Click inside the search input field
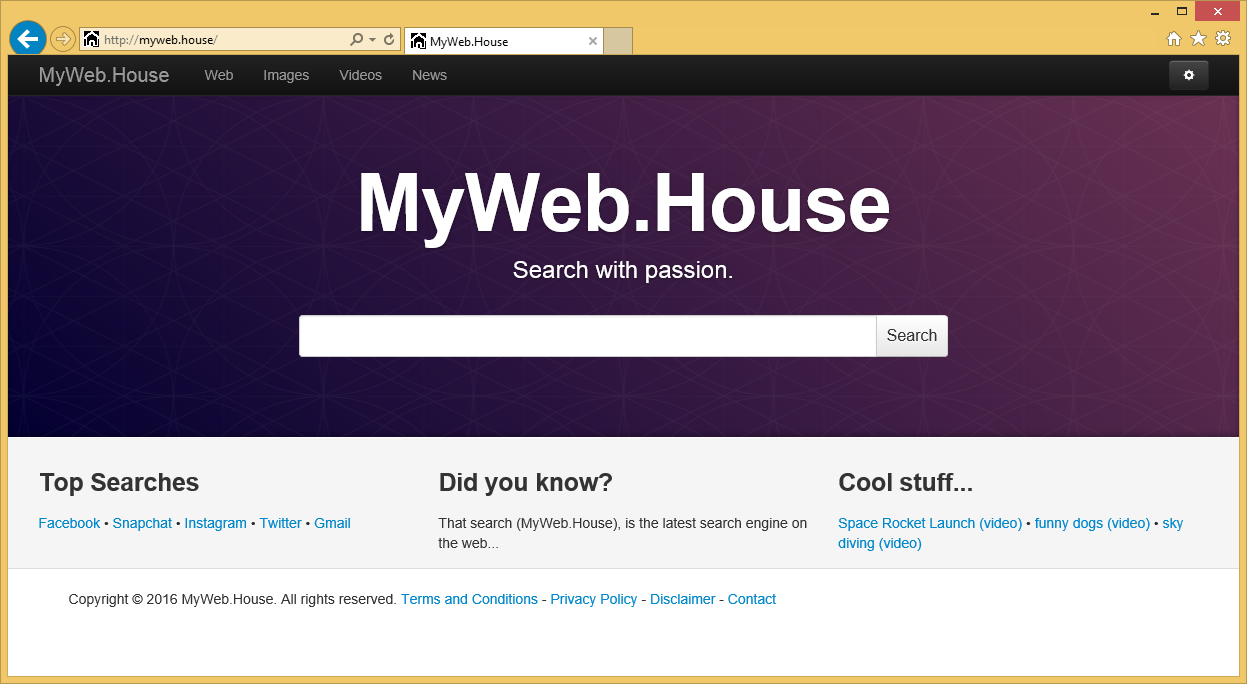The width and height of the screenshot is (1247, 684). 587,335
